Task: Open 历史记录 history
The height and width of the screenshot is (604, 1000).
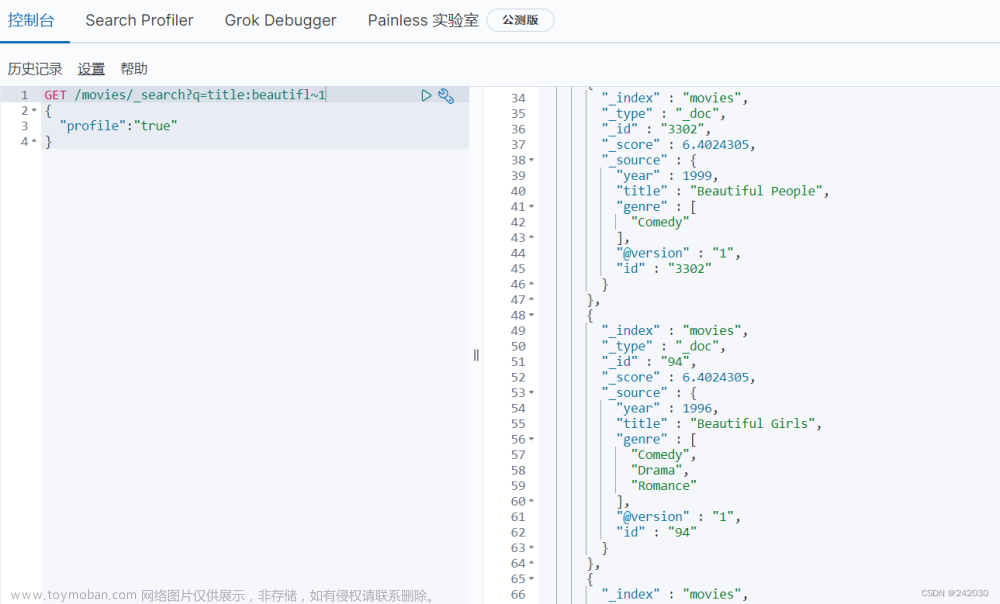Action: (34, 69)
